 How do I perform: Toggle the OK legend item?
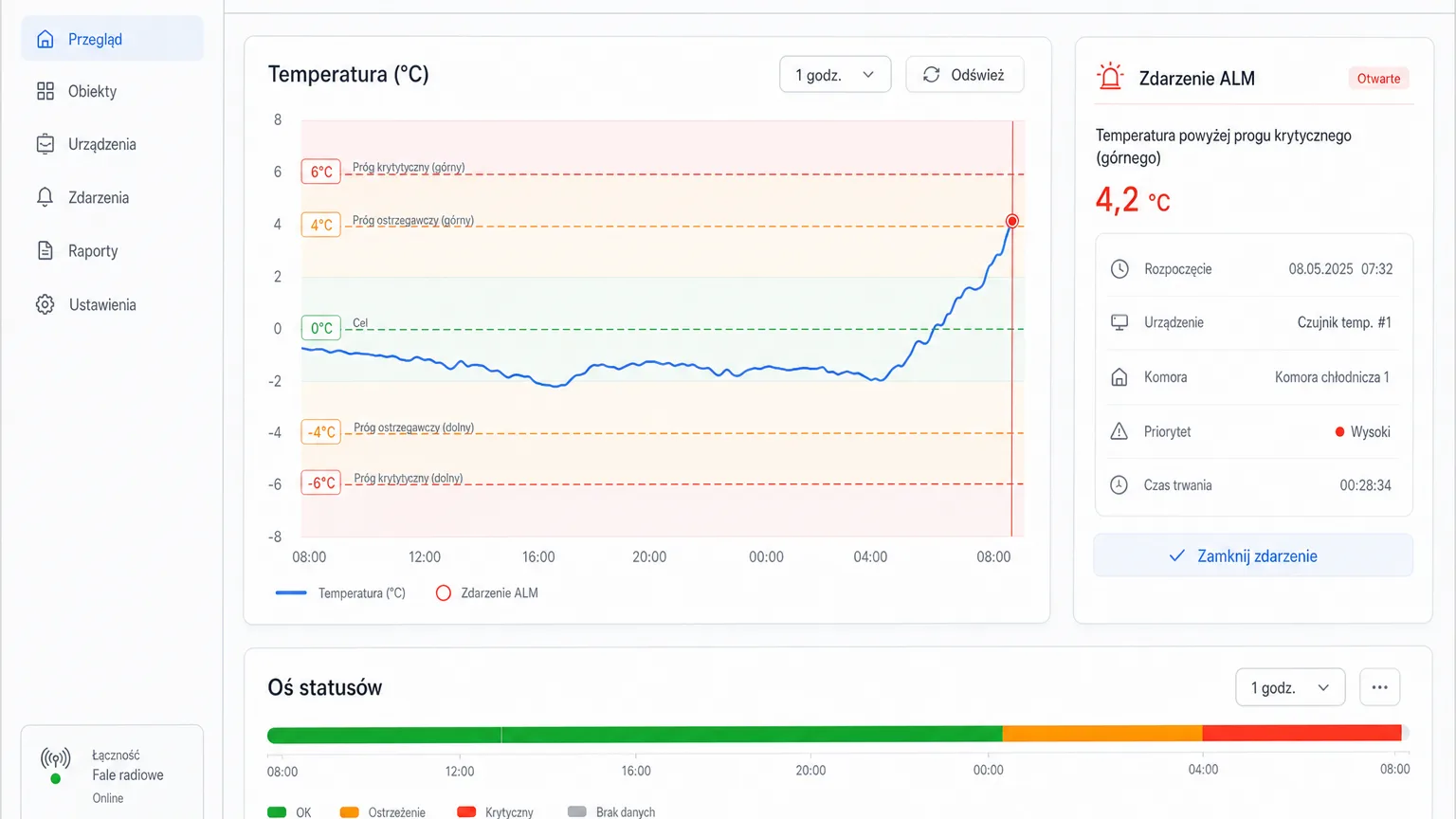289,812
